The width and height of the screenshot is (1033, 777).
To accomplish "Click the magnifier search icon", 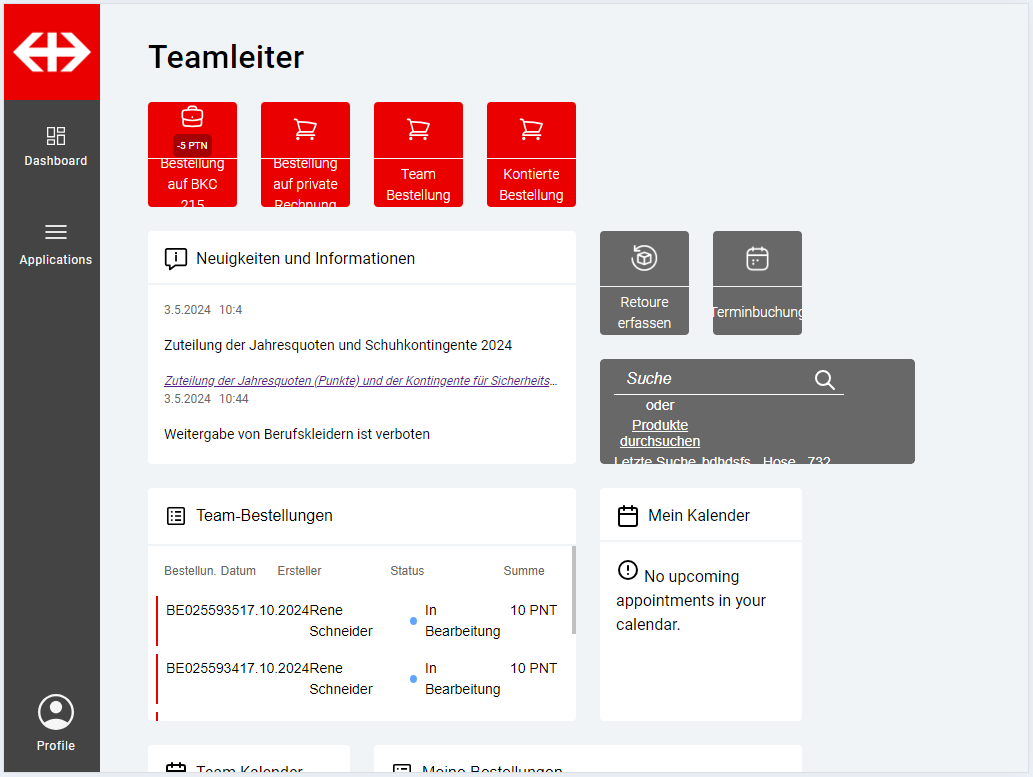I will coord(824,379).
